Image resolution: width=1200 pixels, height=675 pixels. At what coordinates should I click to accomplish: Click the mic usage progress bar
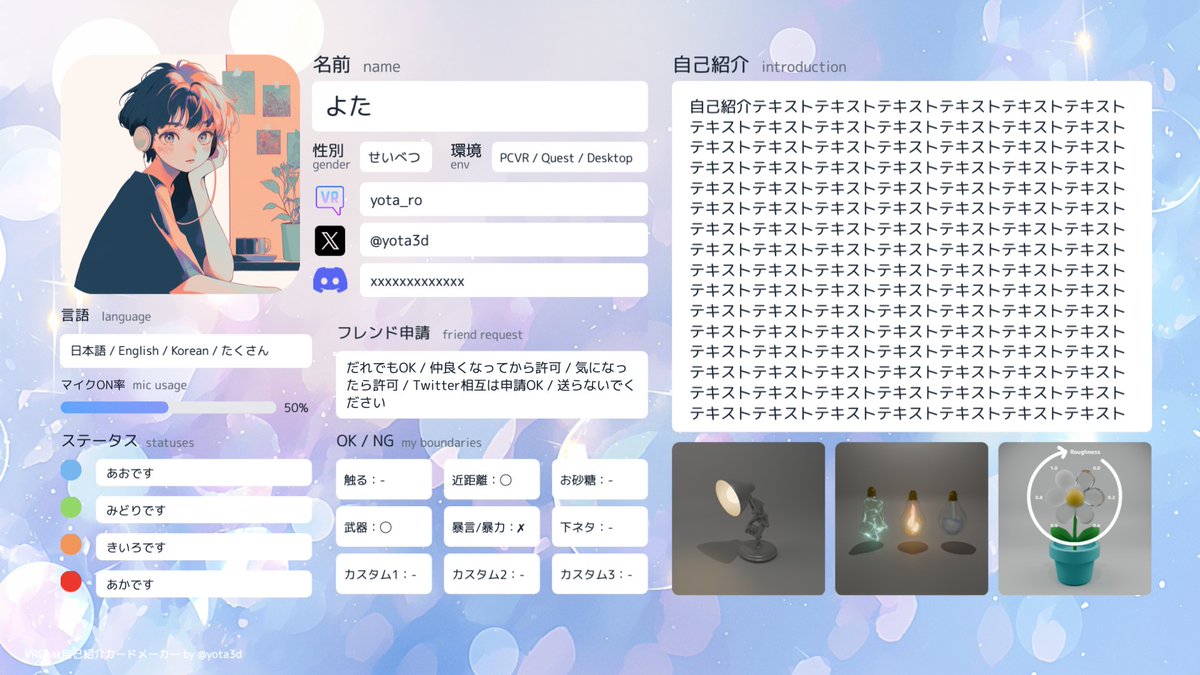tap(168, 407)
